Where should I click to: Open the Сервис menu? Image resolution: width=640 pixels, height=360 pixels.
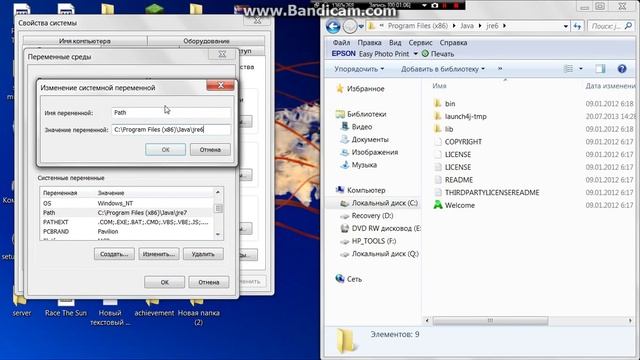point(420,42)
